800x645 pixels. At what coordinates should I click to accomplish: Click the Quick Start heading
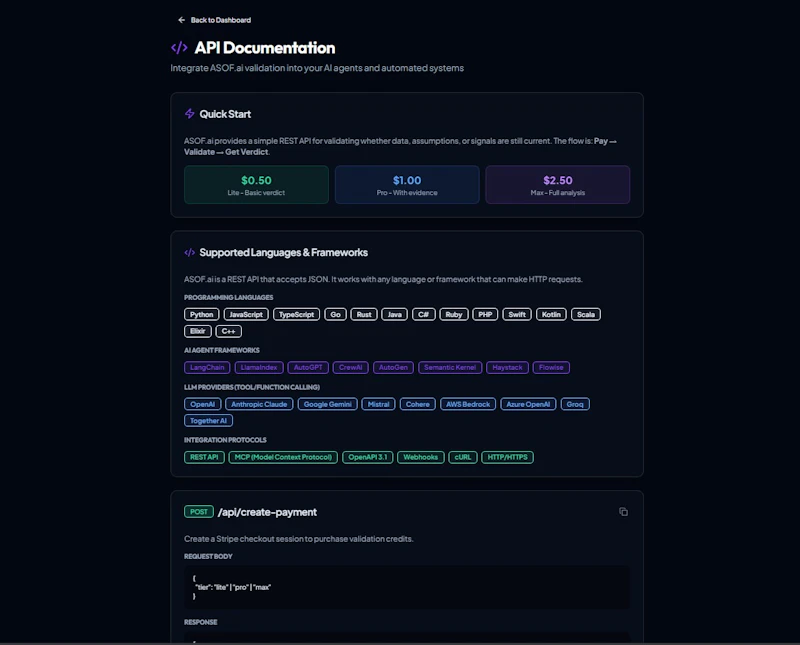point(225,114)
